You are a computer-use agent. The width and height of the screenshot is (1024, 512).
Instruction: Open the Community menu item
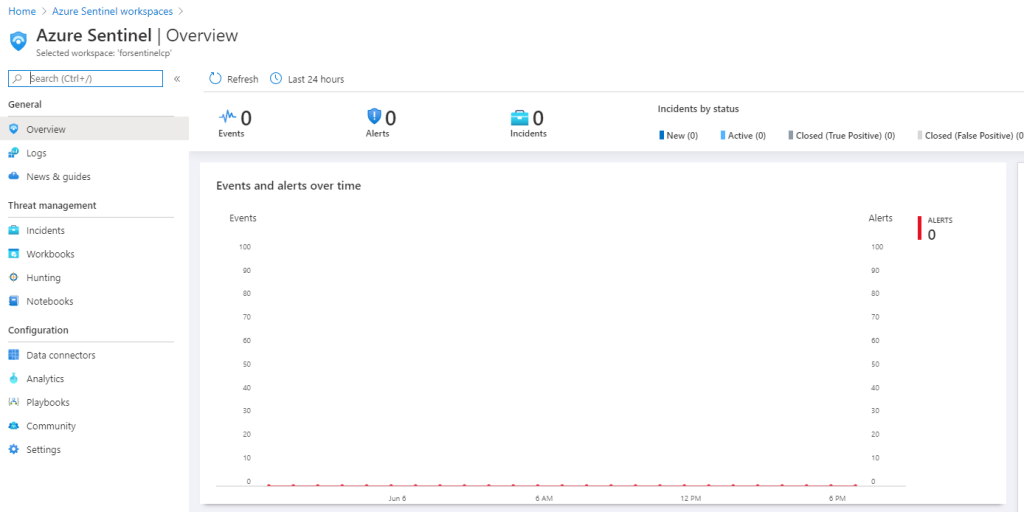[94, 426]
